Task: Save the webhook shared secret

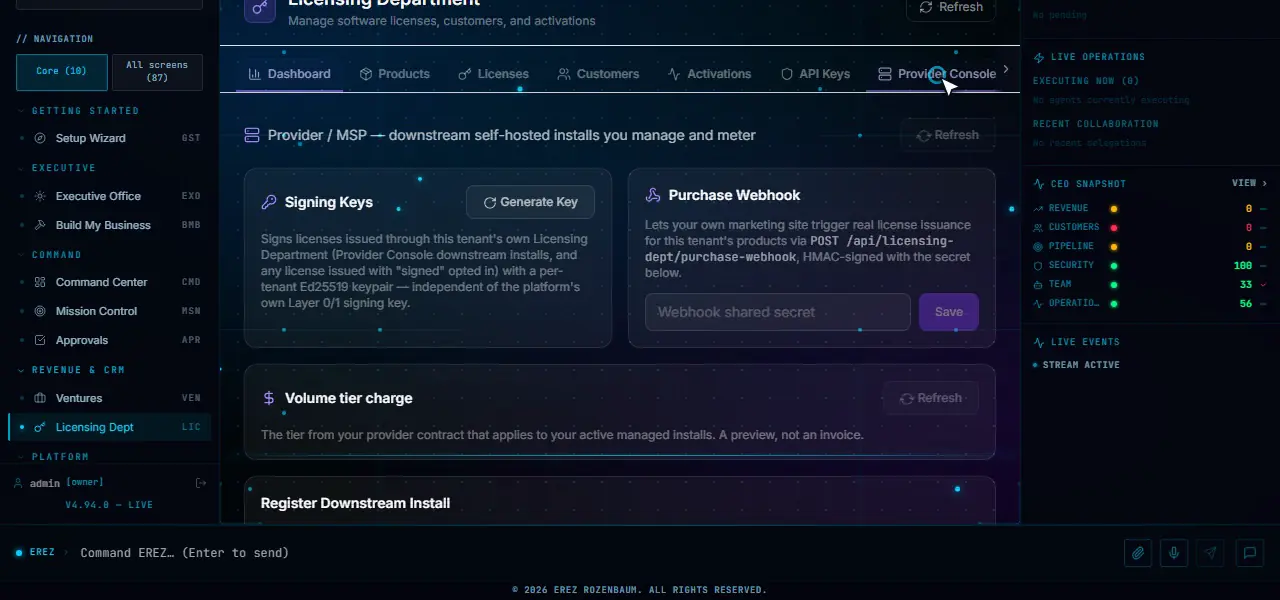Action: point(949,312)
